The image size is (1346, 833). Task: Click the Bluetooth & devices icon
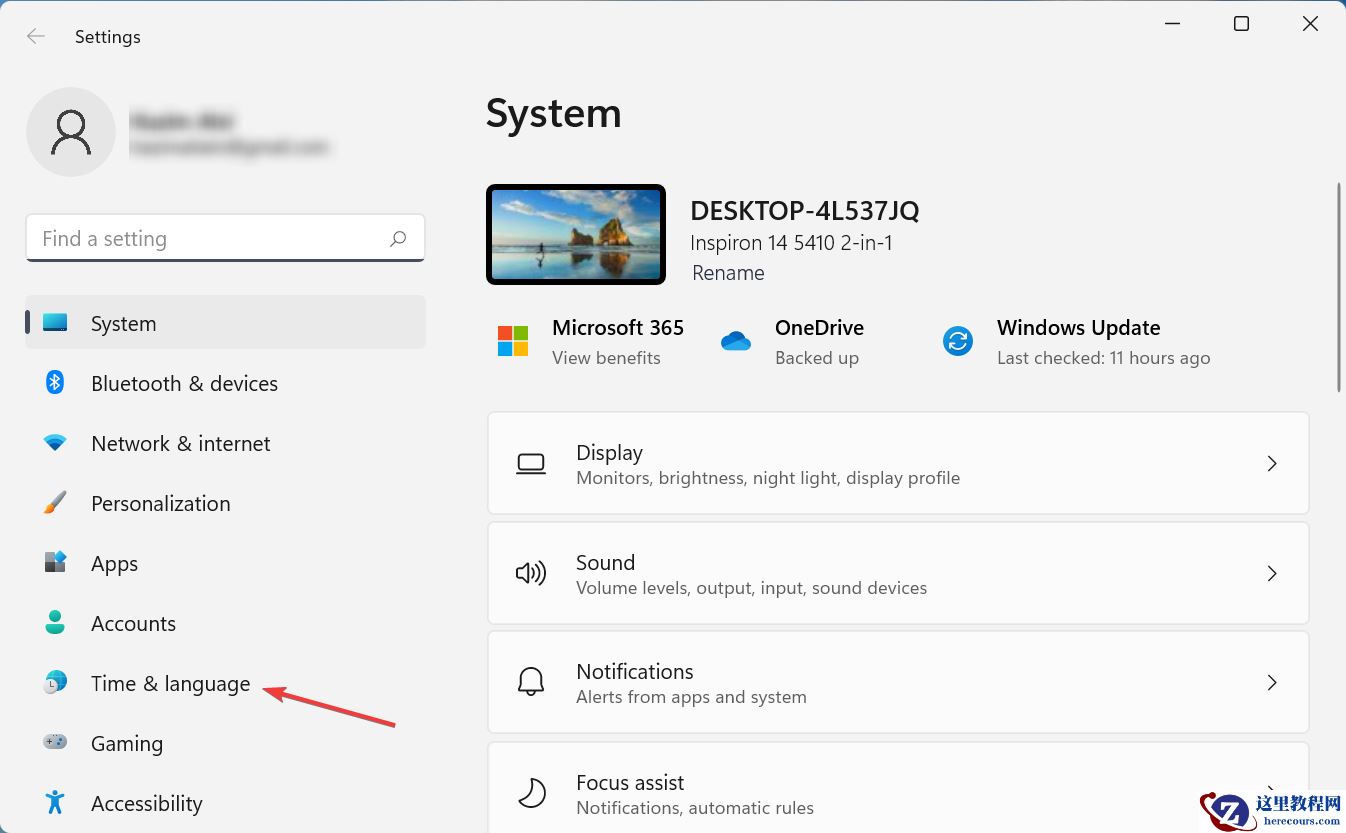pos(55,383)
